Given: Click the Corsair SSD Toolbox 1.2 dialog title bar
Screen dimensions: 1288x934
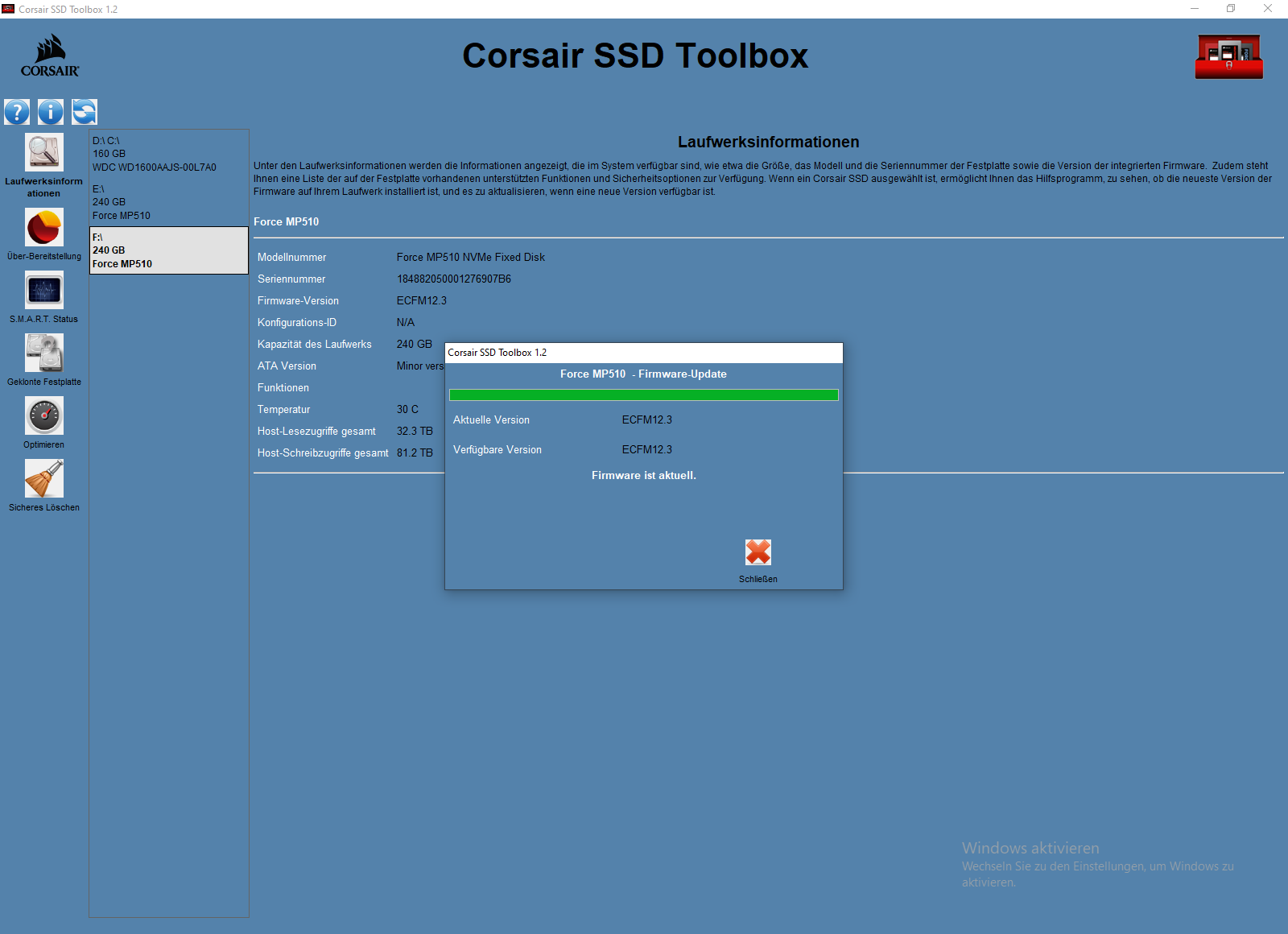Looking at the screenshot, I should pos(644,353).
